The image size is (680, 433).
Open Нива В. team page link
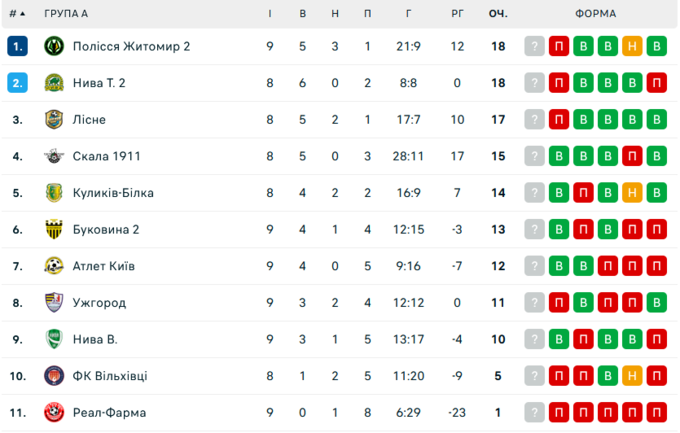[95, 339]
